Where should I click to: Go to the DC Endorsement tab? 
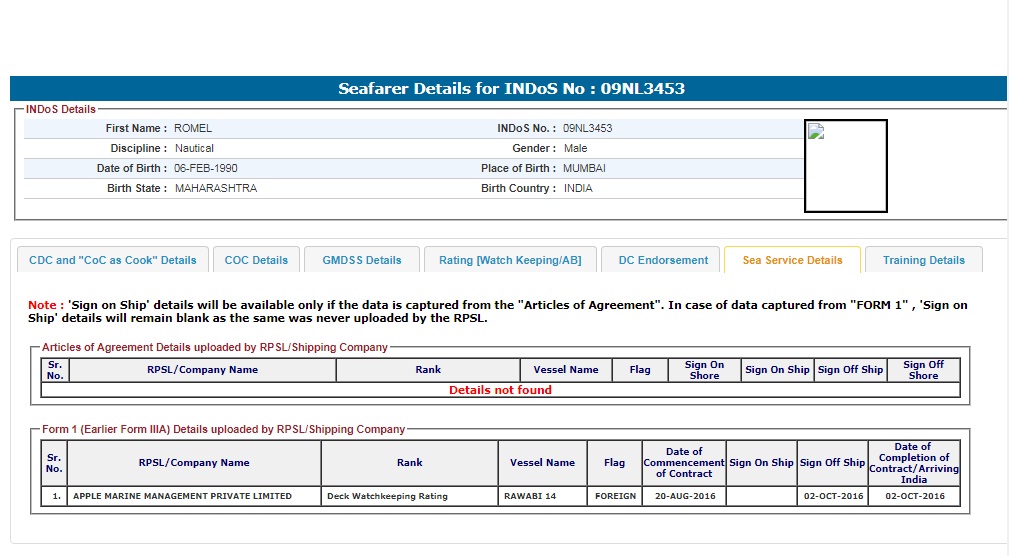tap(663, 260)
